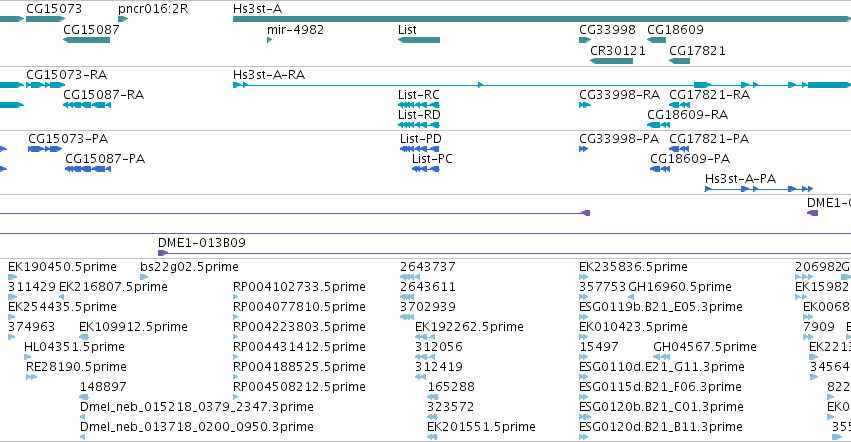Click the CG17821 gene arrow
The width and height of the screenshot is (851, 442).
point(679,61)
